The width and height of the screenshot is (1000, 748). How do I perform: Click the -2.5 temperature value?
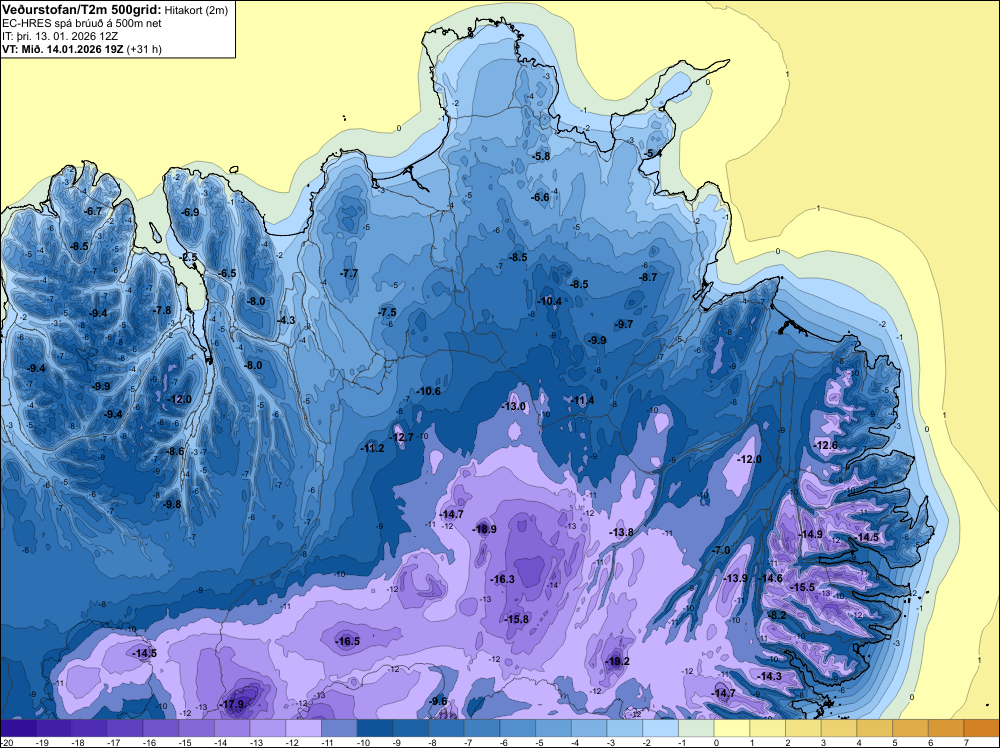pos(188,258)
